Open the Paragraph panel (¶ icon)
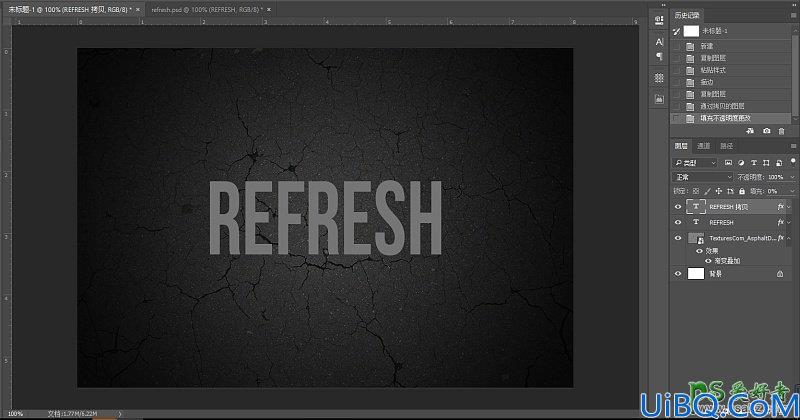 tap(659, 56)
